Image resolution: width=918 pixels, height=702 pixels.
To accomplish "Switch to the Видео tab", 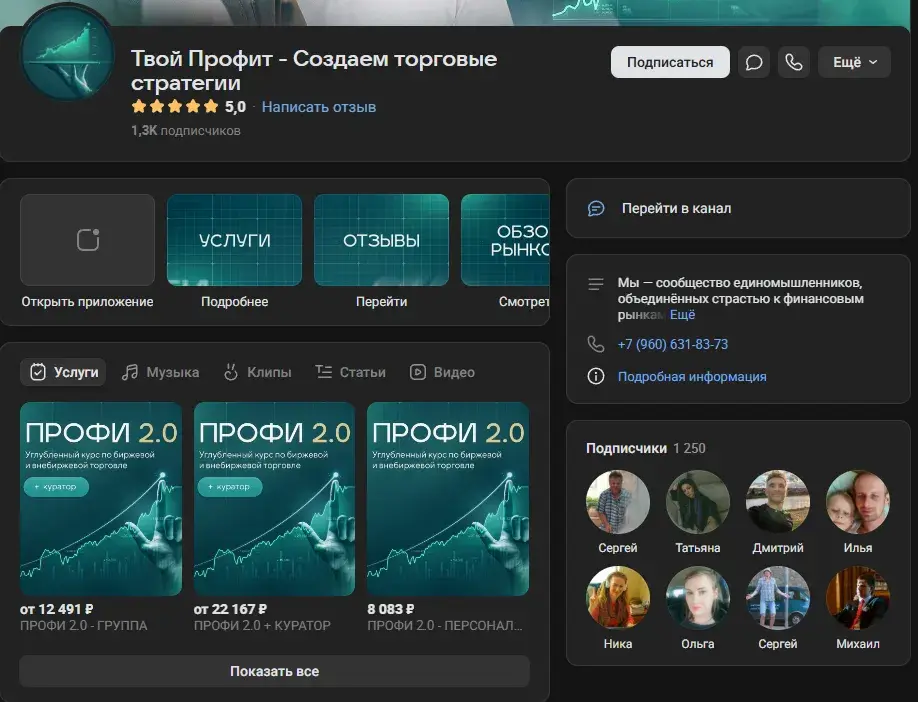I will pyautogui.click(x=442, y=372).
